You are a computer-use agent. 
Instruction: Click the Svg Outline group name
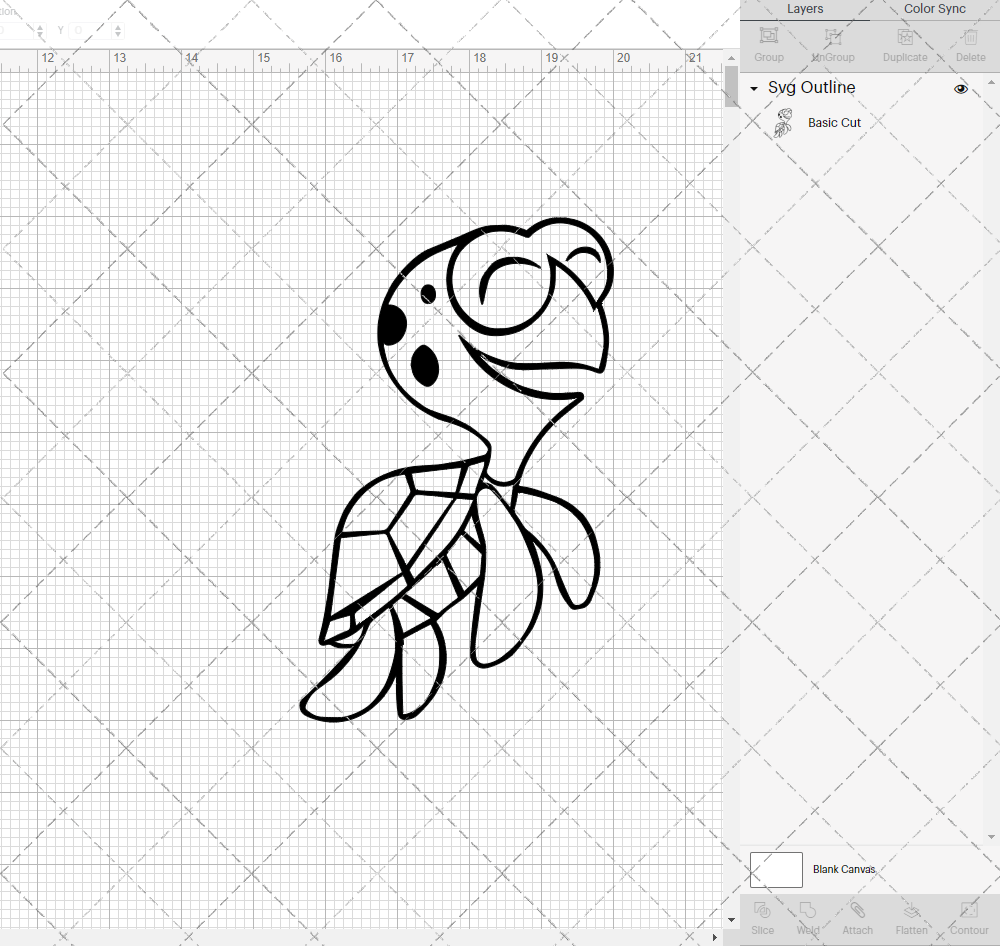(x=811, y=87)
